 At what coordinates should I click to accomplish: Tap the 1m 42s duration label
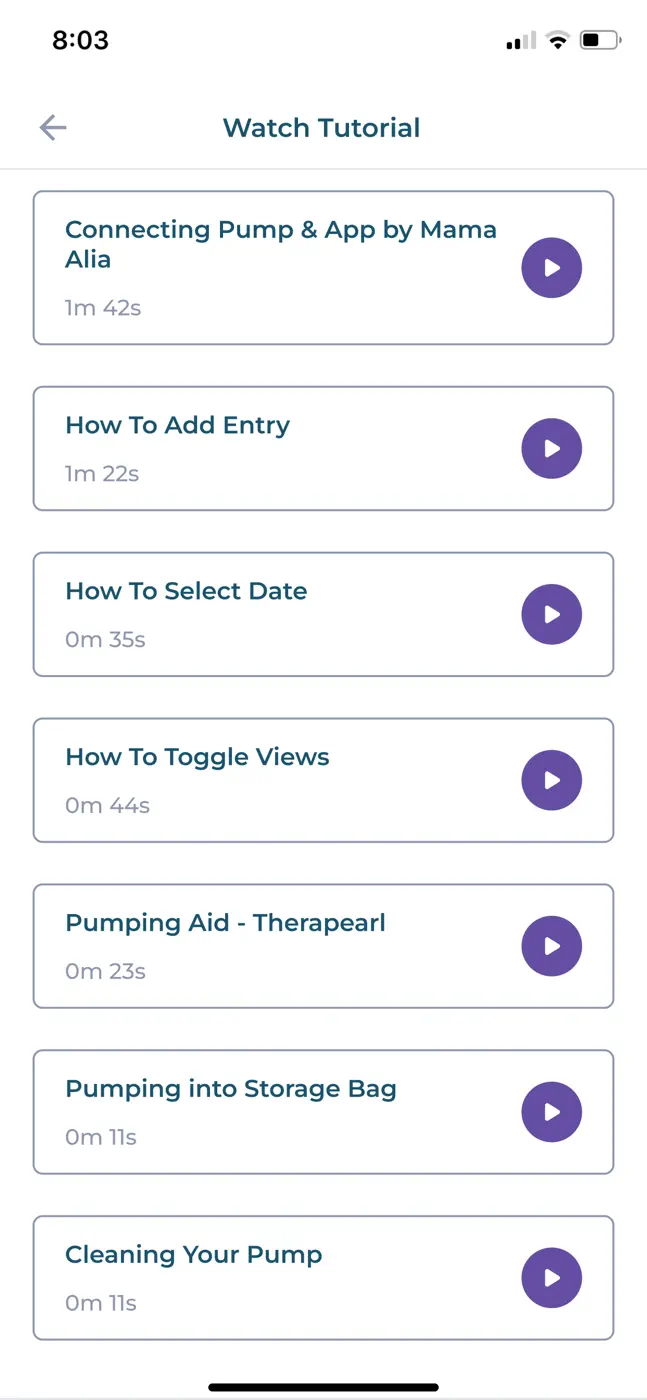[103, 308]
